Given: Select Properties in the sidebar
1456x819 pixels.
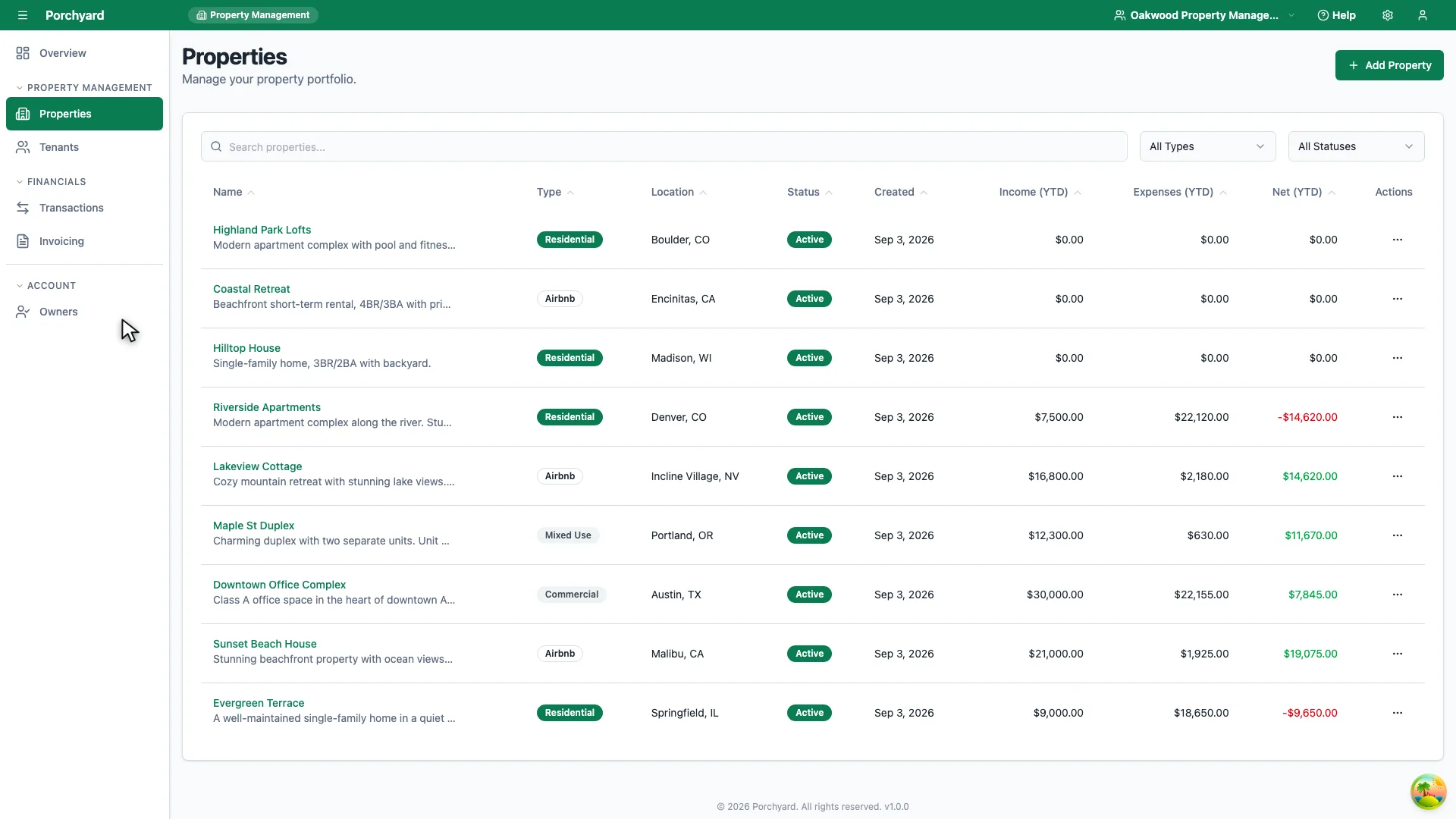Looking at the screenshot, I should pyautogui.click(x=84, y=114).
